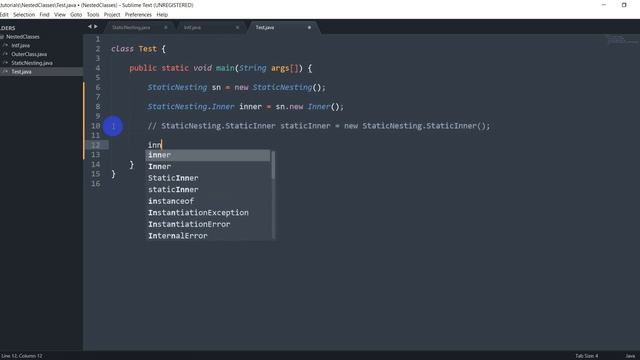Click line number 6 in the gutter
The height and width of the screenshot is (360, 640).
pos(98,87)
